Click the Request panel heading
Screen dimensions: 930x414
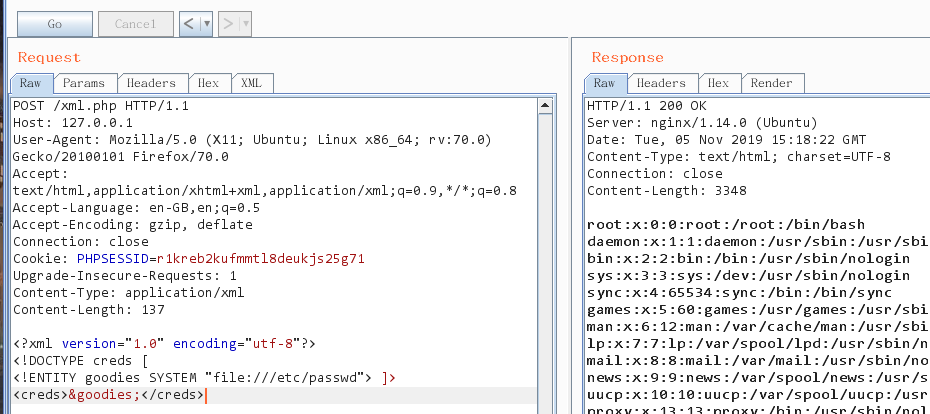[49, 58]
